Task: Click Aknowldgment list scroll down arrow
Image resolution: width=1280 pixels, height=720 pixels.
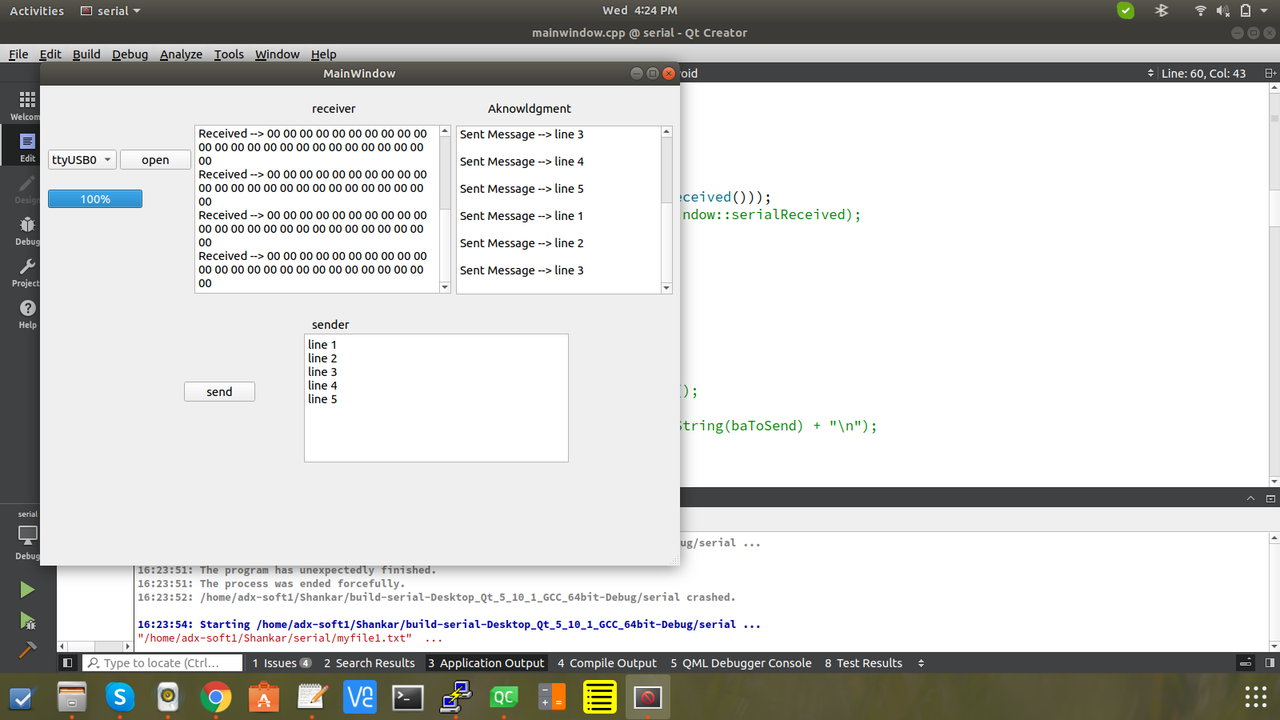Action: coord(667,287)
